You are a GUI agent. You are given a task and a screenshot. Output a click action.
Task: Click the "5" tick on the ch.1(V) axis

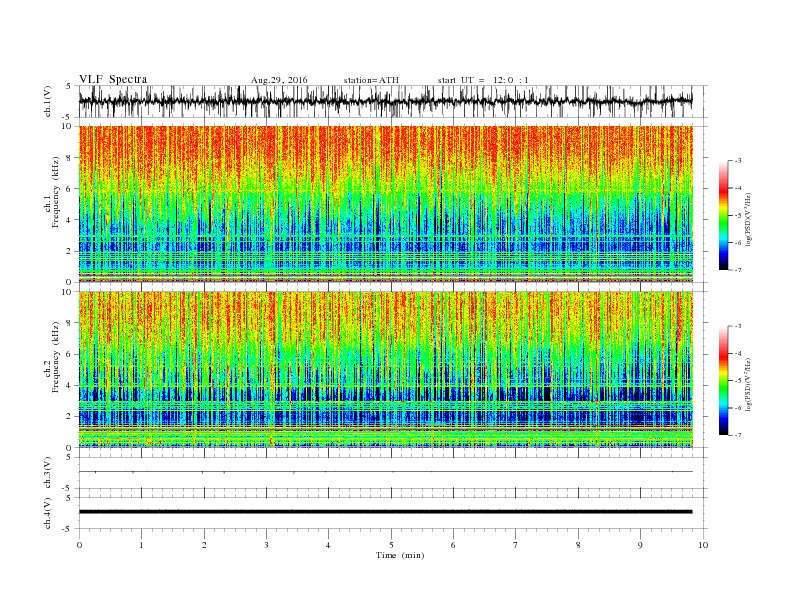tap(69, 86)
